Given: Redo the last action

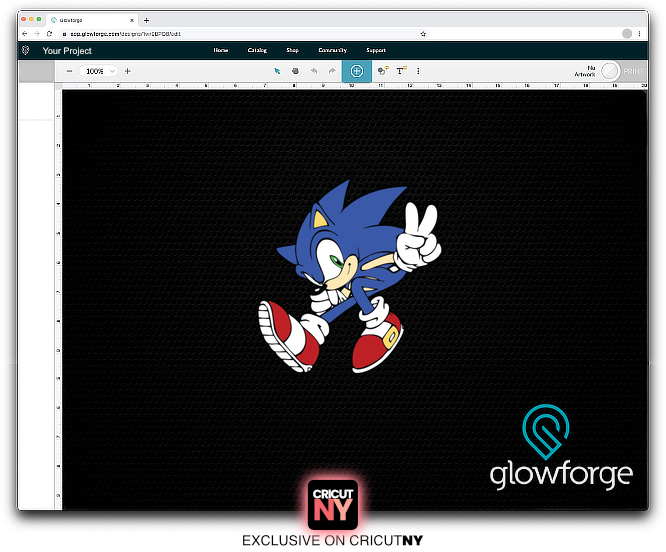Looking at the screenshot, I should pos(332,71).
